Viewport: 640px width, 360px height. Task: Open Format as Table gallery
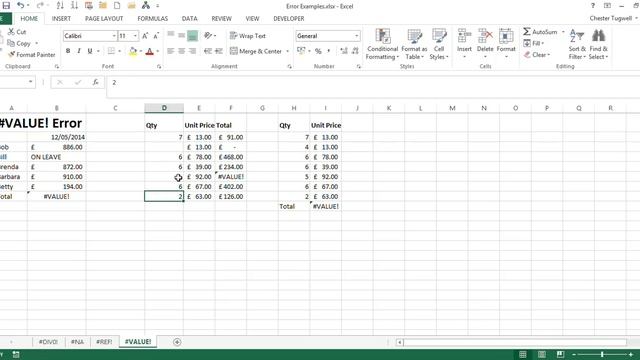coord(414,44)
